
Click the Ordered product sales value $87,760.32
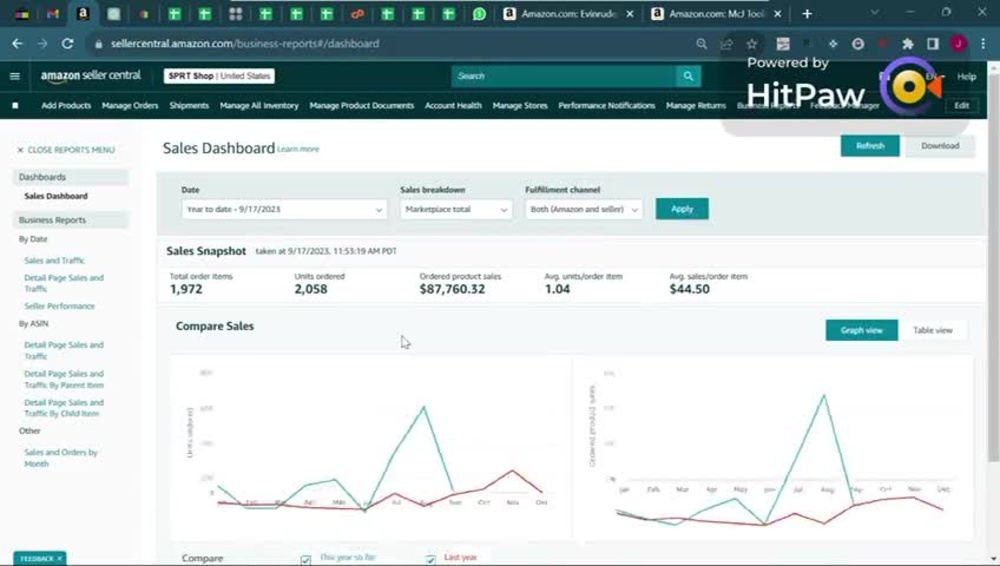(452, 289)
